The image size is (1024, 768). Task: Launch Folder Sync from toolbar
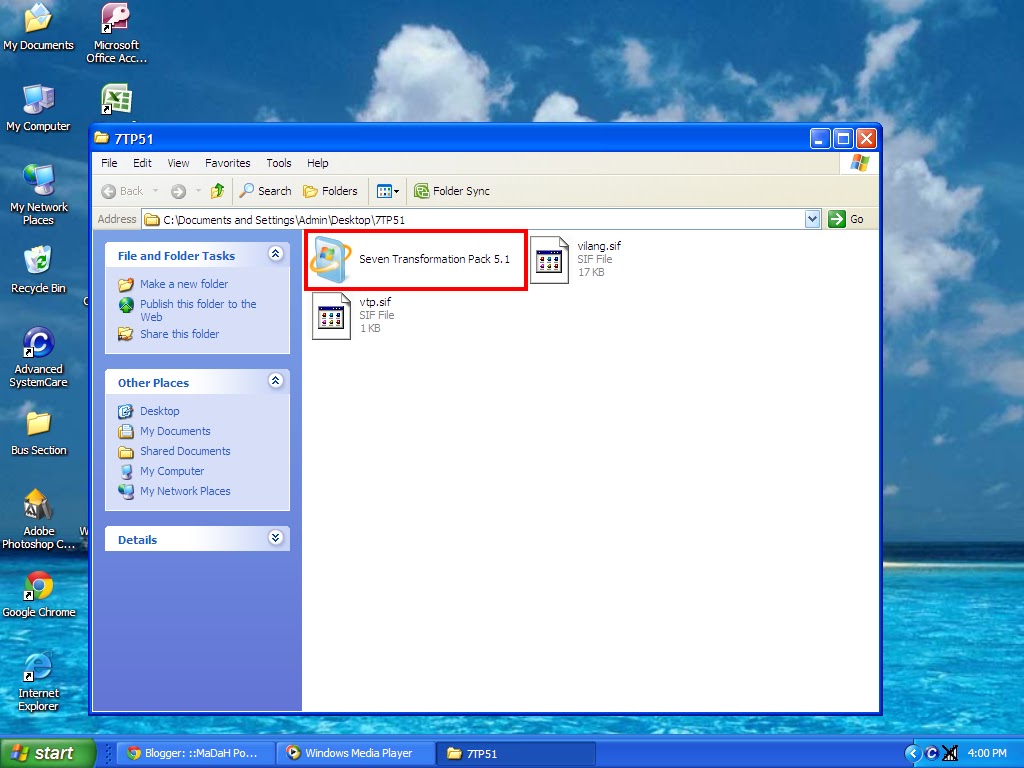[x=452, y=191]
